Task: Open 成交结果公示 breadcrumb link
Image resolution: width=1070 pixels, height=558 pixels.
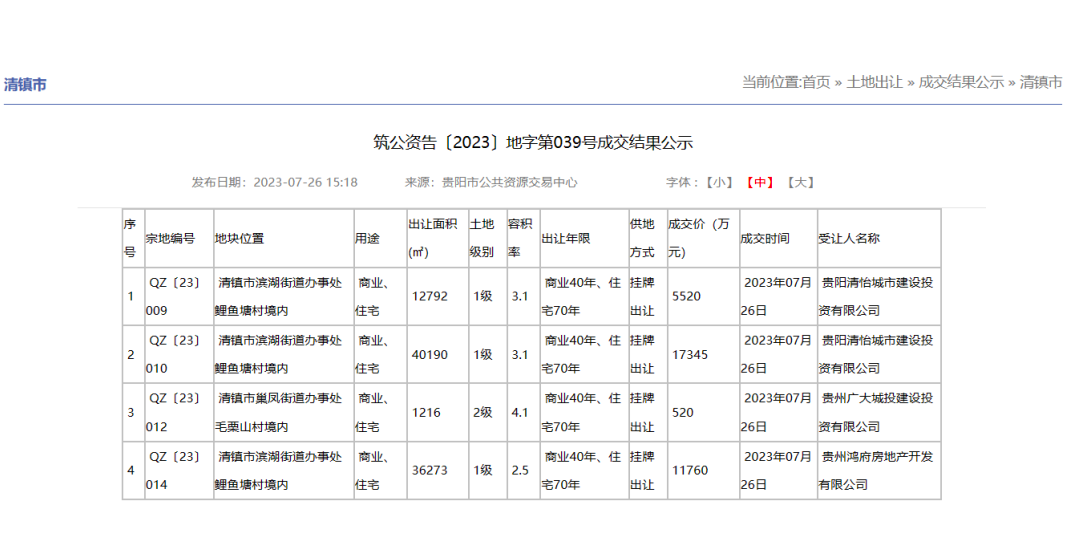Action: [x=961, y=83]
